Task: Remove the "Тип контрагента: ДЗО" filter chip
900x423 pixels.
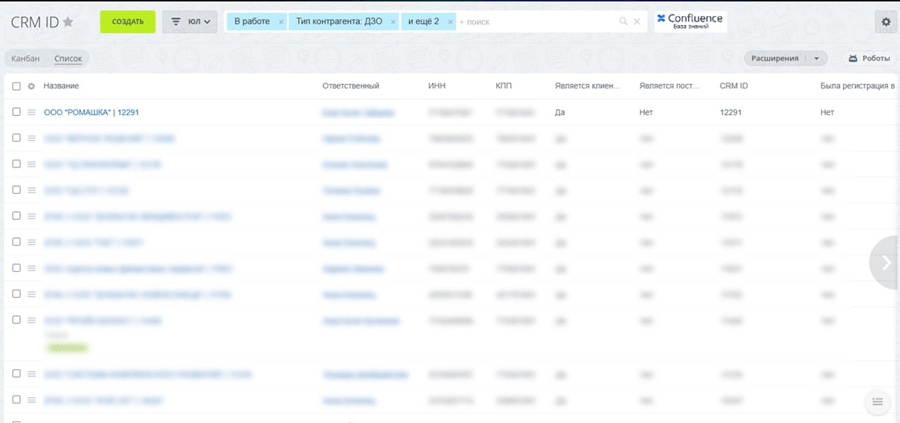Action: point(393,21)
